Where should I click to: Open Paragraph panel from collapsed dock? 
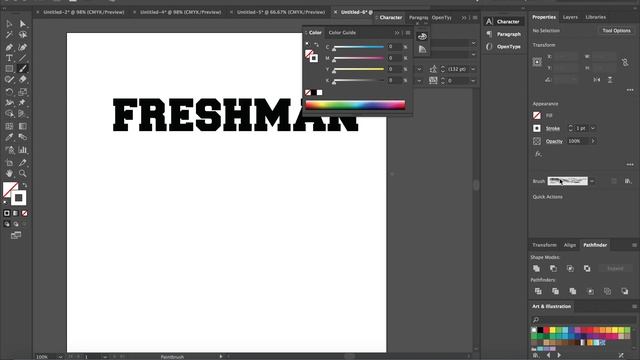[x=504, y=34]
